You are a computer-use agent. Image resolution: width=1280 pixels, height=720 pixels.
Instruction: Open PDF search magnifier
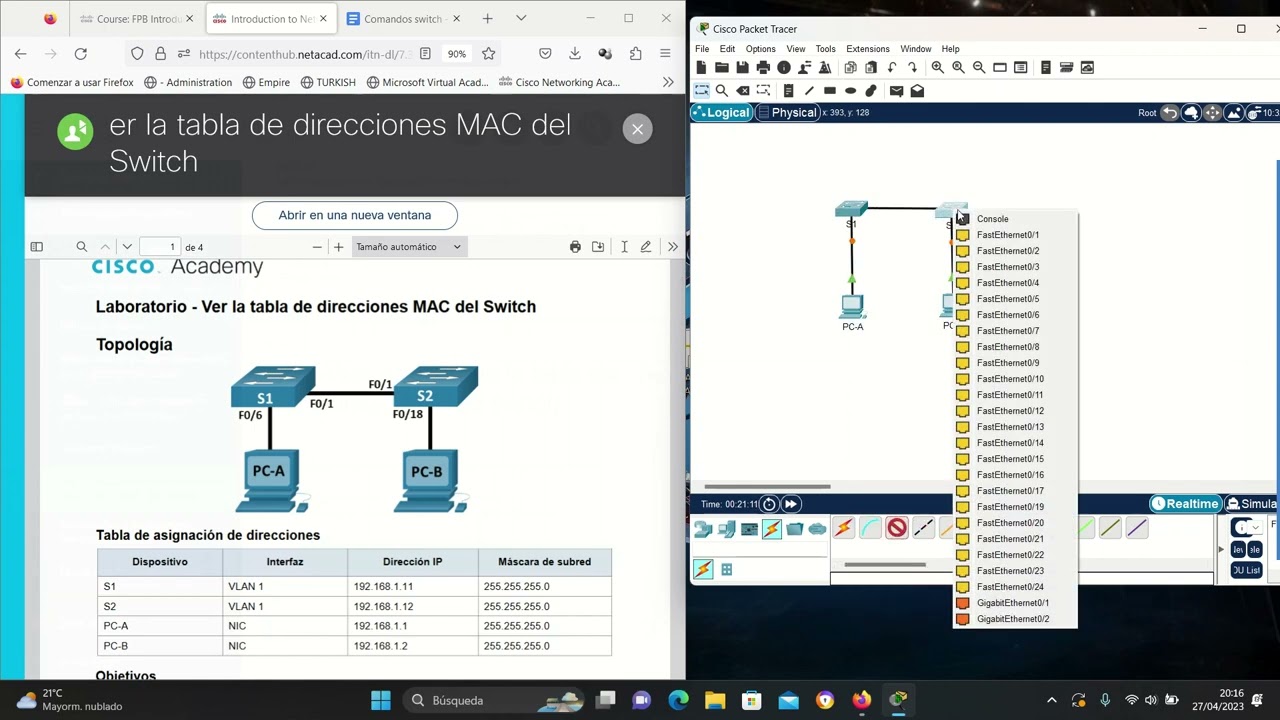82,247
